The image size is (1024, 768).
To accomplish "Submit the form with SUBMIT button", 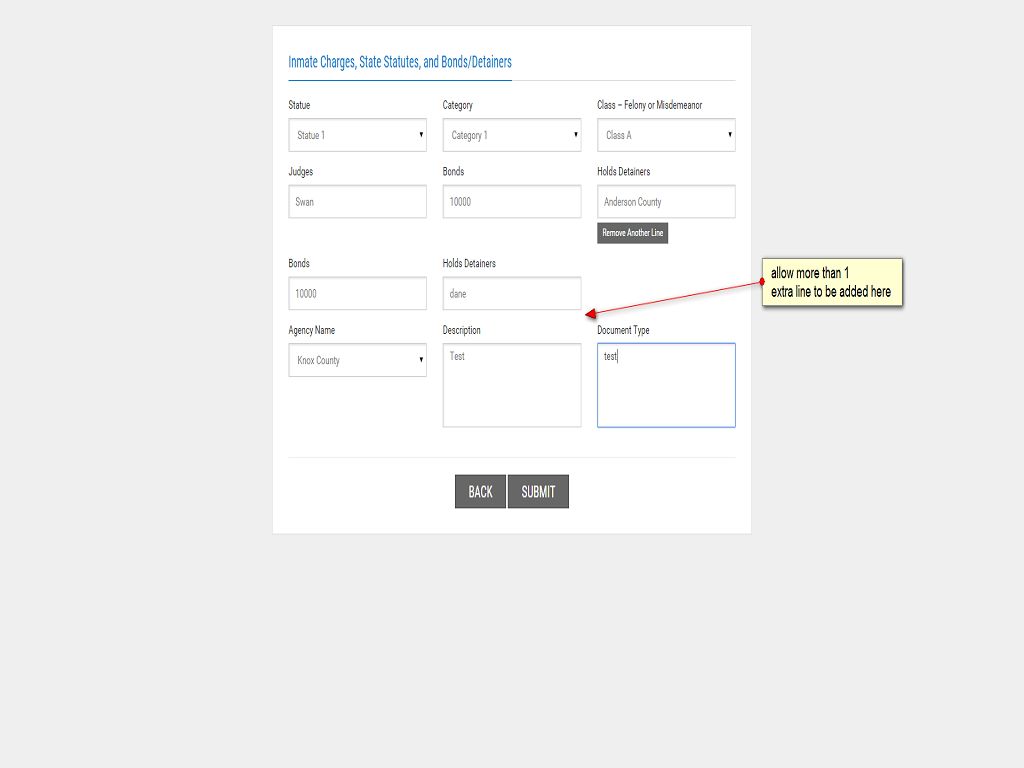I will [538, 491].
